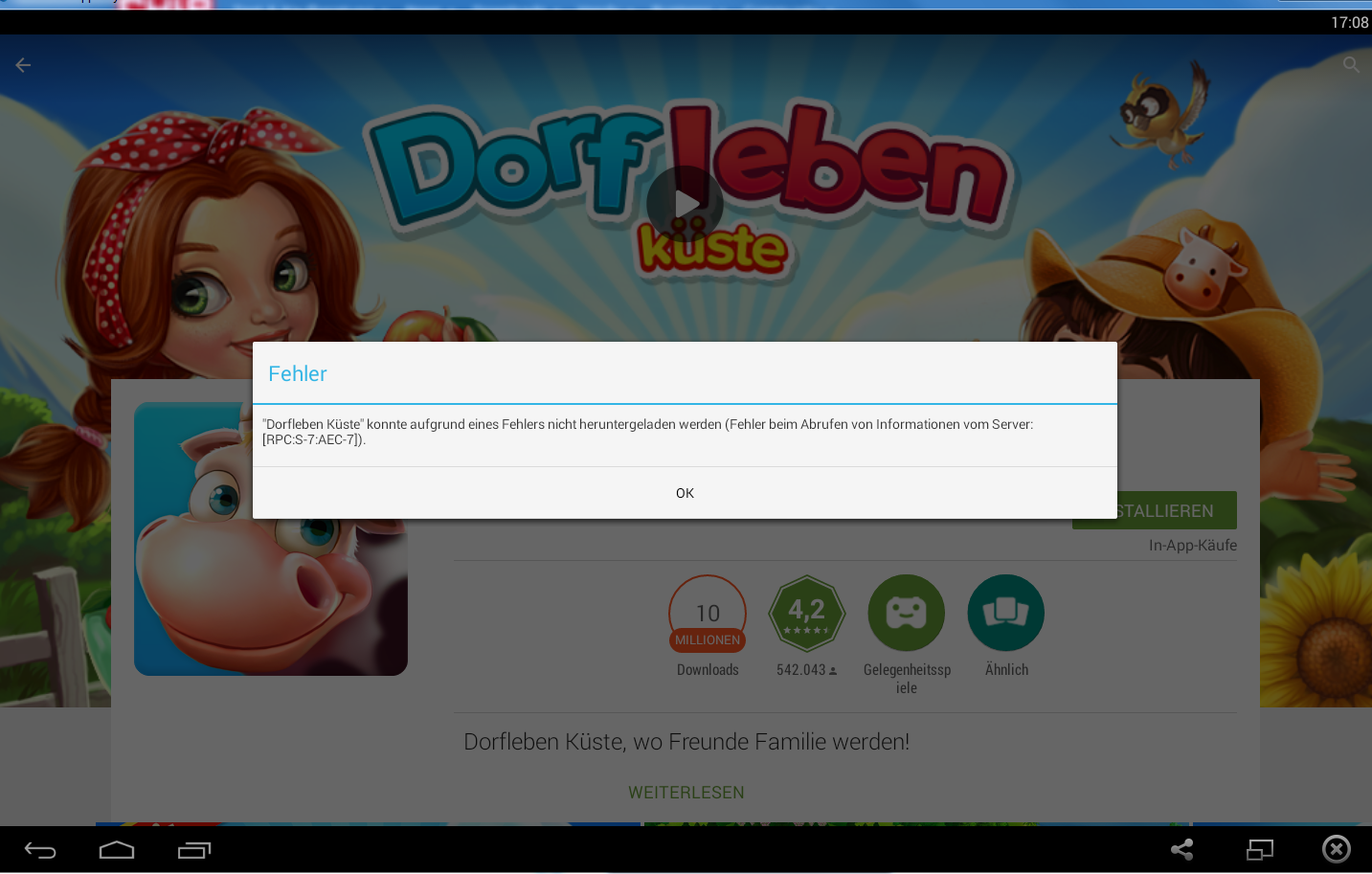Viewport: 1372px width, 874px height.
Task: Expand the description with WEITERLESEN
Action: click(686, 793)
